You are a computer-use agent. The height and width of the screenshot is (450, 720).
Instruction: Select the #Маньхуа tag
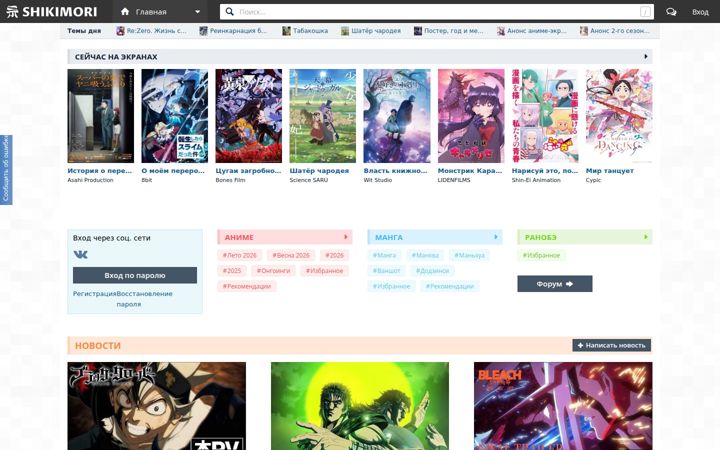point(469,255)
